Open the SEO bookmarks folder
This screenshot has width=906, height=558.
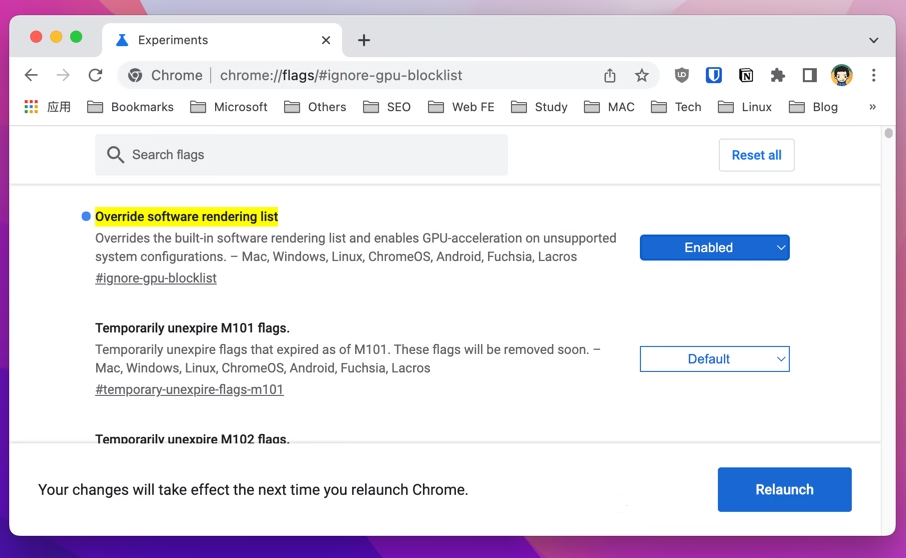coord(387,107)
